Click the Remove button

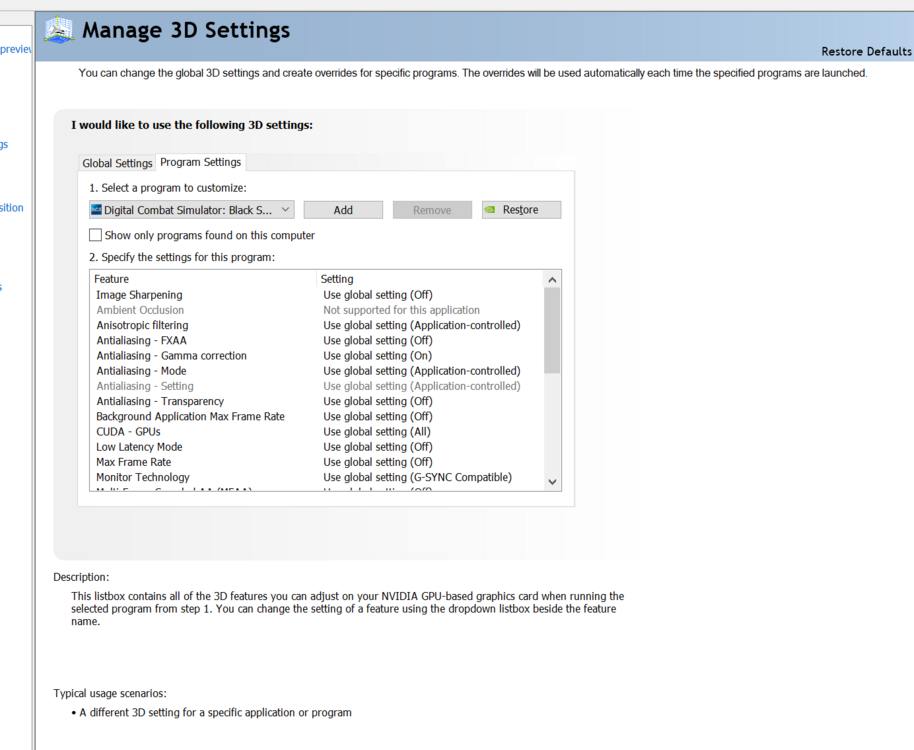(432, 210)
